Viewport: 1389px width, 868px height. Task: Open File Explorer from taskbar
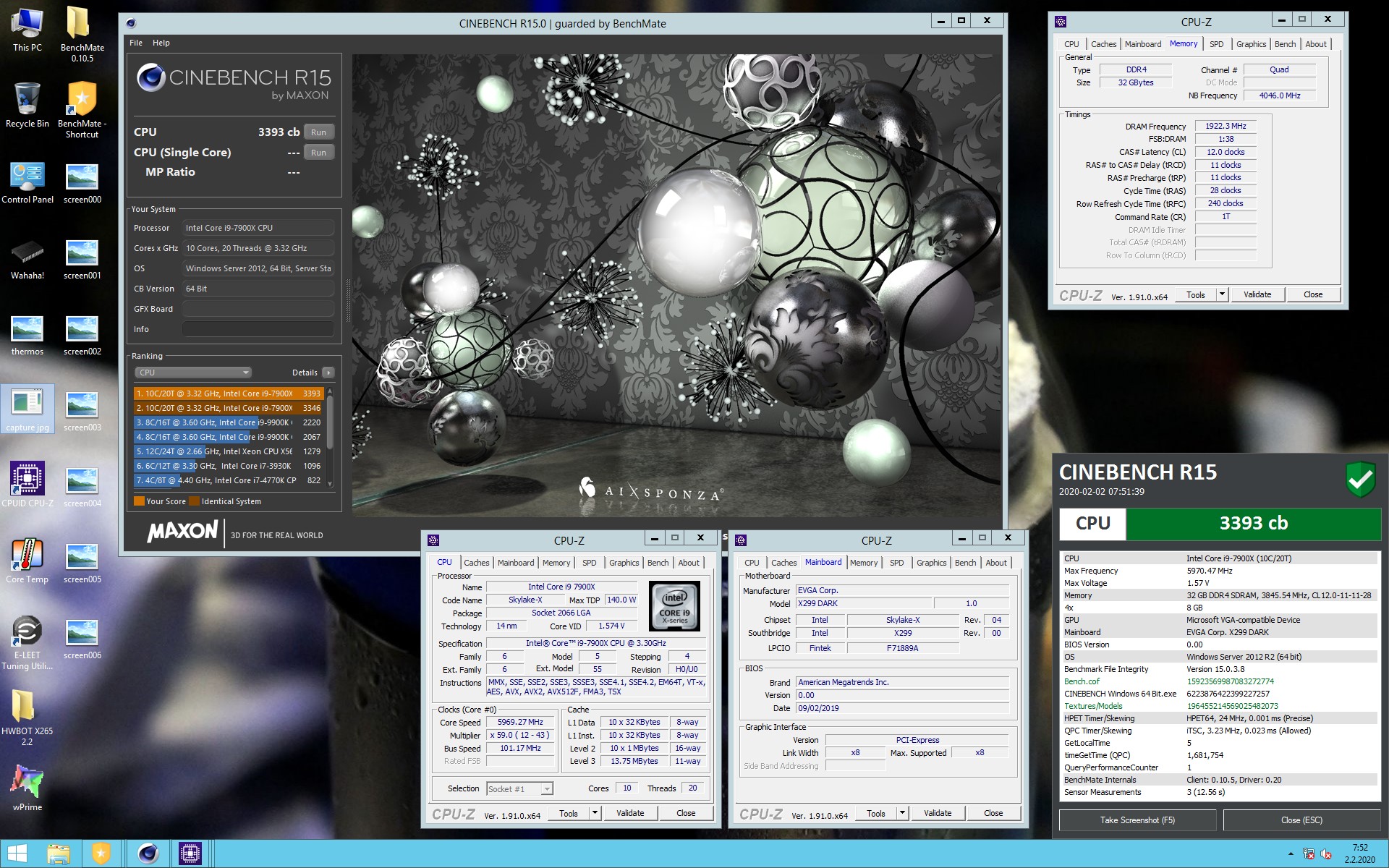pos(59,854)
